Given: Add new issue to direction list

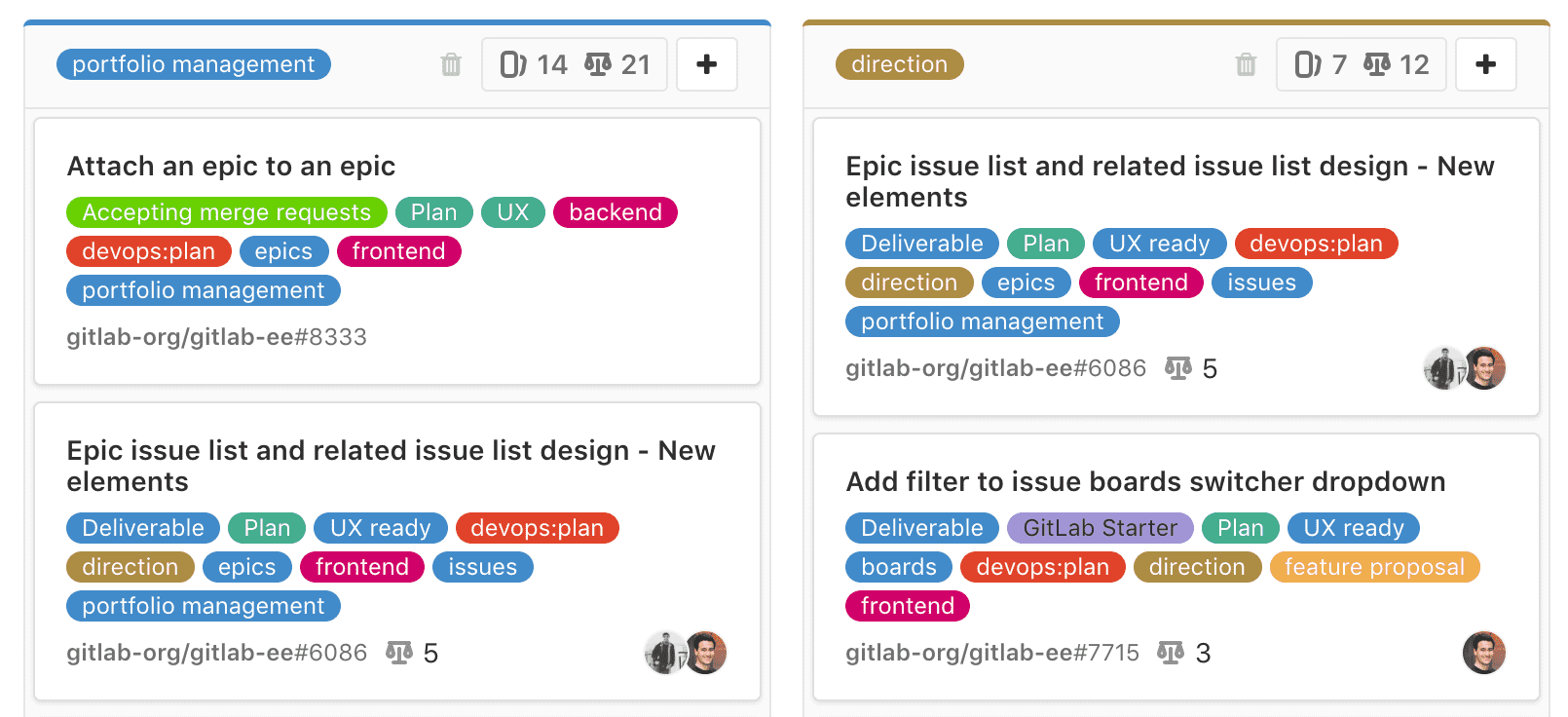Looking at the screenshot, I should click(x=1485, y=64).
